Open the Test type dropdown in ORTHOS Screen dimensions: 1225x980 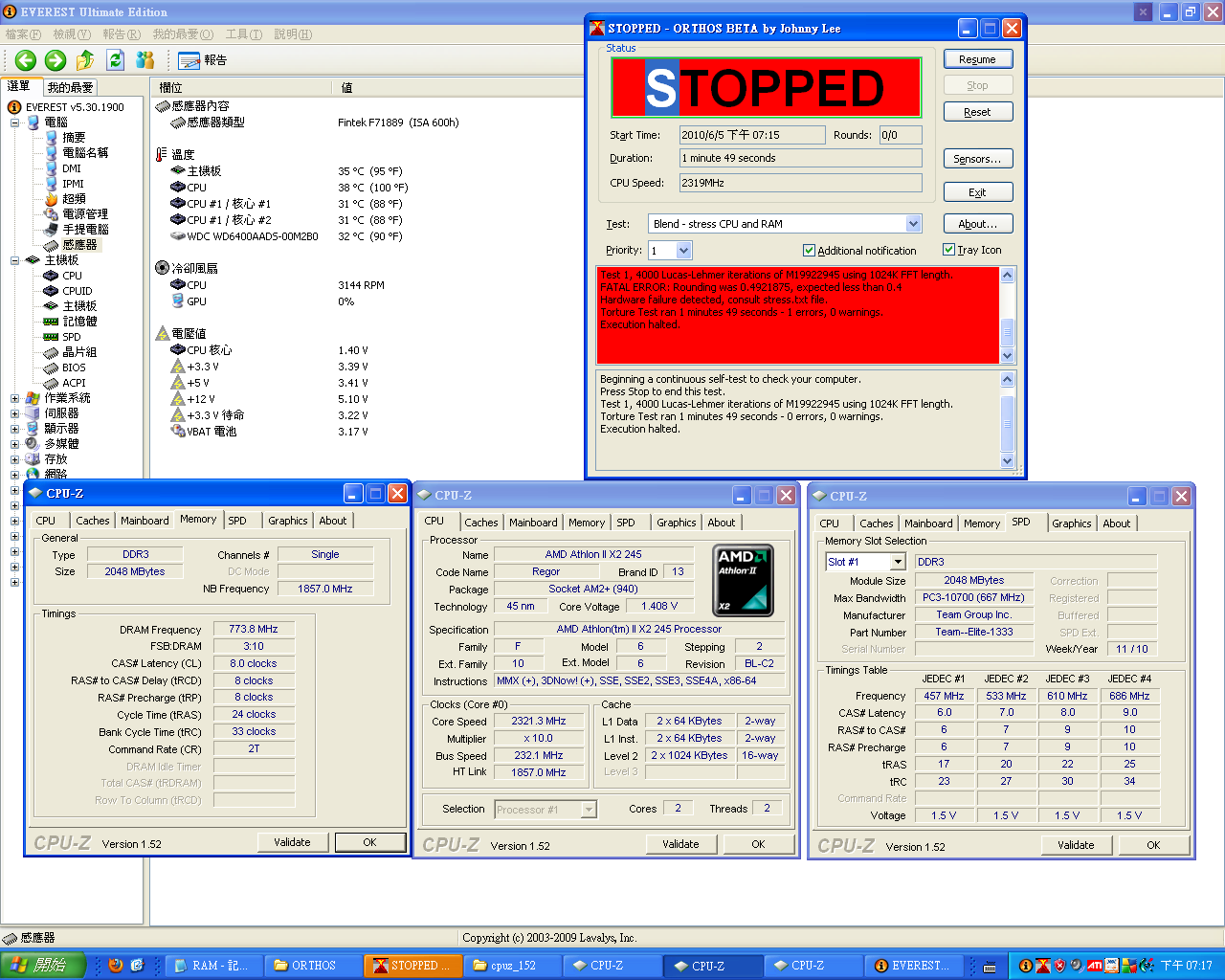click(x=913, y=224)
